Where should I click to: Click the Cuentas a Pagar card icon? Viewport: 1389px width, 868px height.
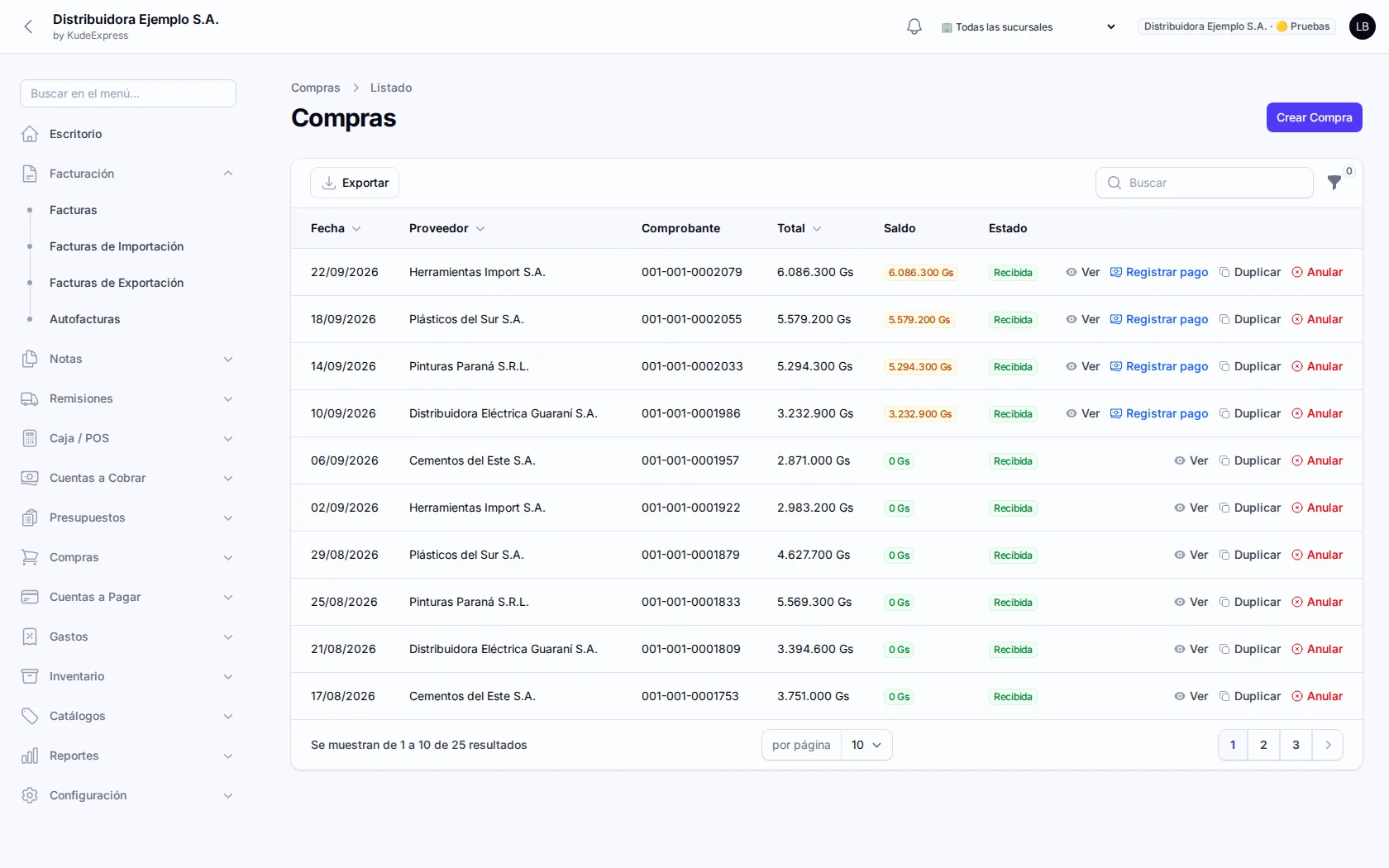30,597
